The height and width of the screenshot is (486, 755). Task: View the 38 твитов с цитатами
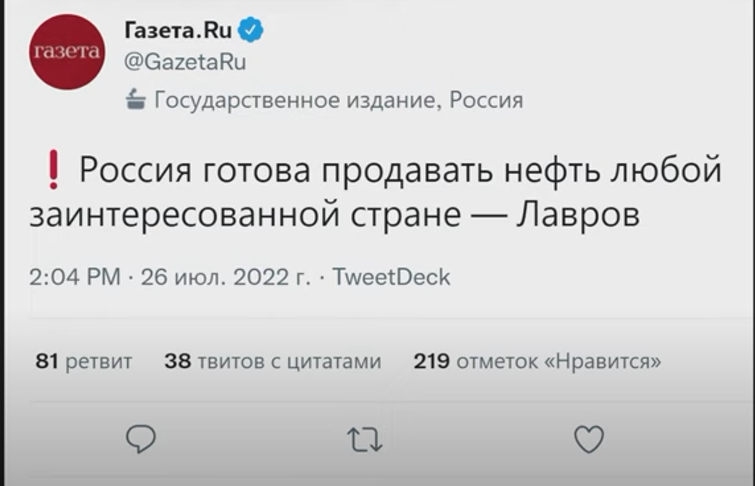pyautogui.click(x=272, y=361)
